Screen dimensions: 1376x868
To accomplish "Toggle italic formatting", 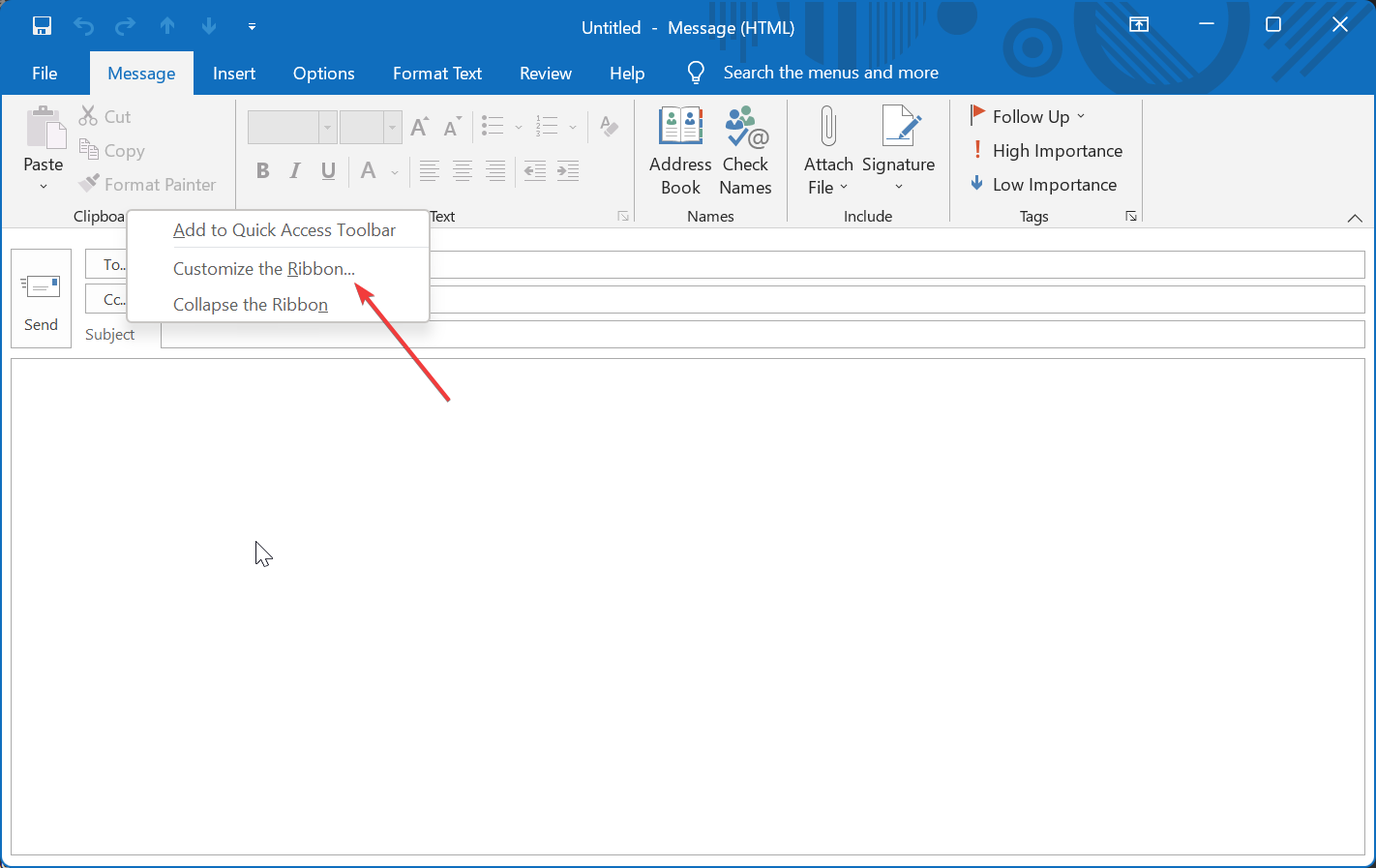I will click(x=295, y=170).
